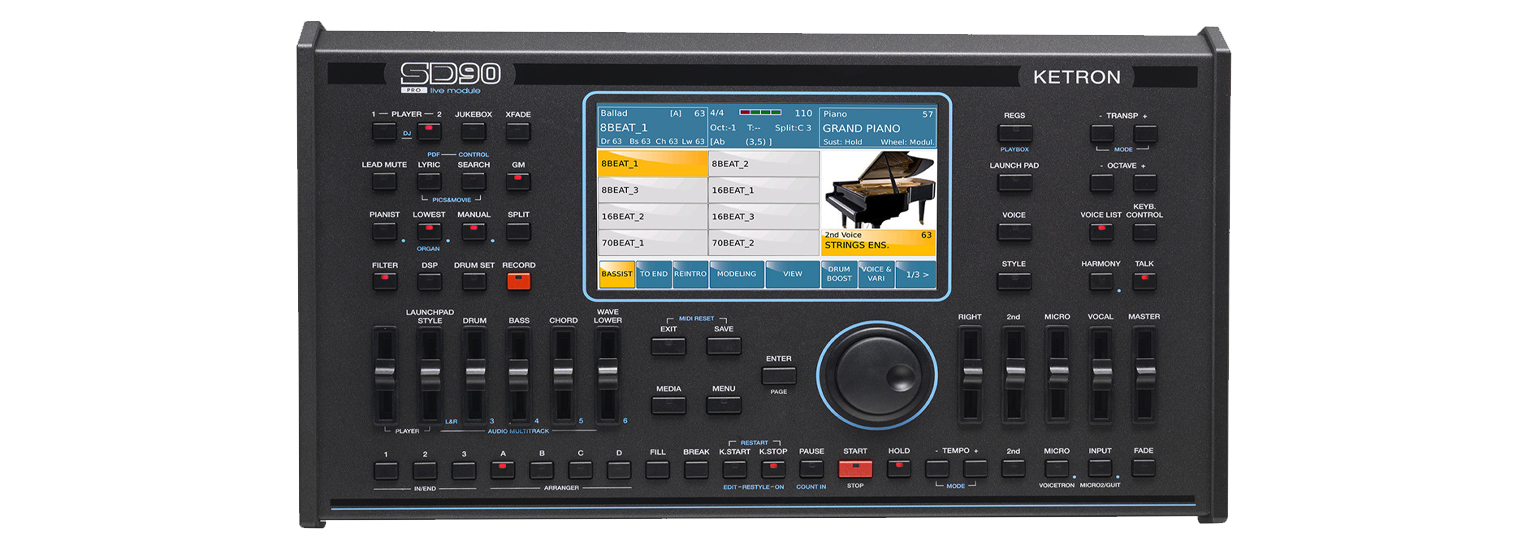Screen dimensions: 1517x559
Task: Enable the Harmony button
Action: click(1101, 281)
